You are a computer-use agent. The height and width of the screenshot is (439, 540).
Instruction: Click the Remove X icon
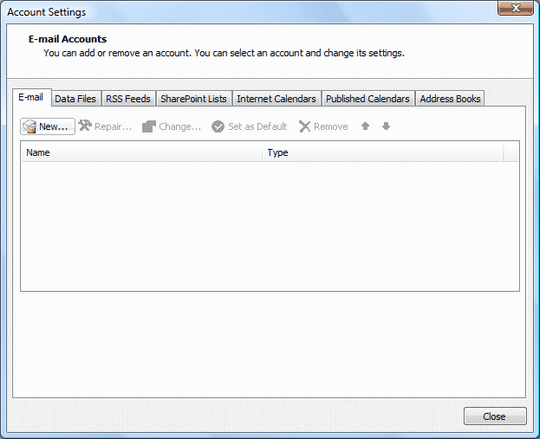click(304, 126)
